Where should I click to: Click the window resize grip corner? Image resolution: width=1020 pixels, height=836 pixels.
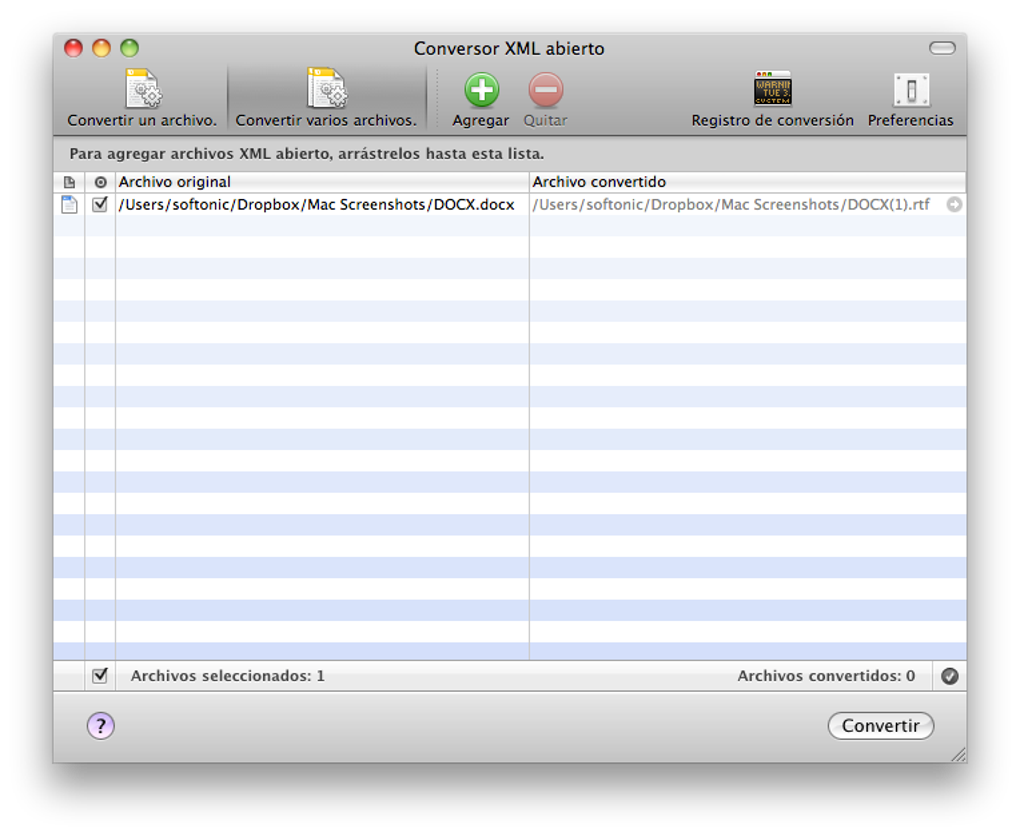pos(958,754)
